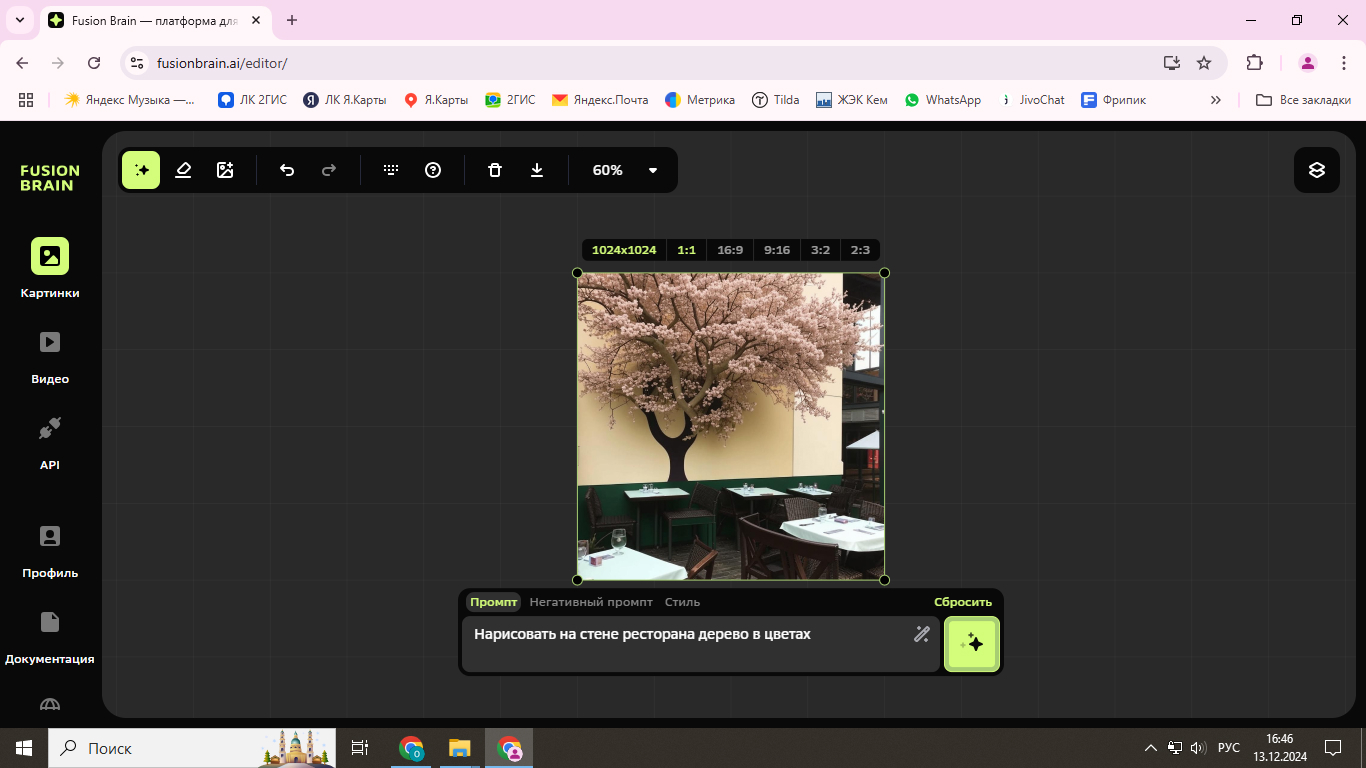Click the volume speaker tray icon
Screen dimensions: 1366x768
click(x=1198, y=748)
